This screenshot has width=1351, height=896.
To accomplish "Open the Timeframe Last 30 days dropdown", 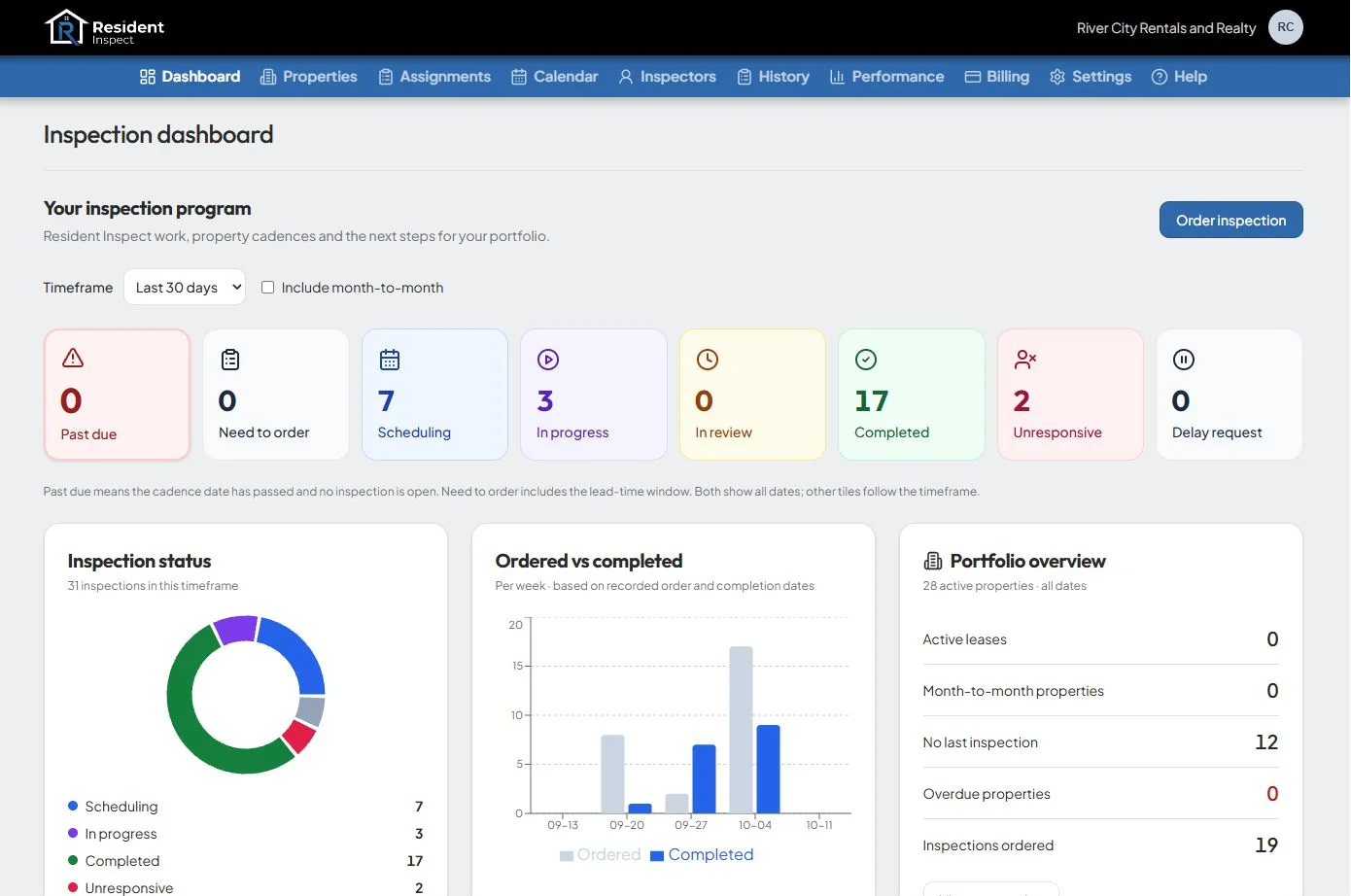I will click(x=185, y=287).
